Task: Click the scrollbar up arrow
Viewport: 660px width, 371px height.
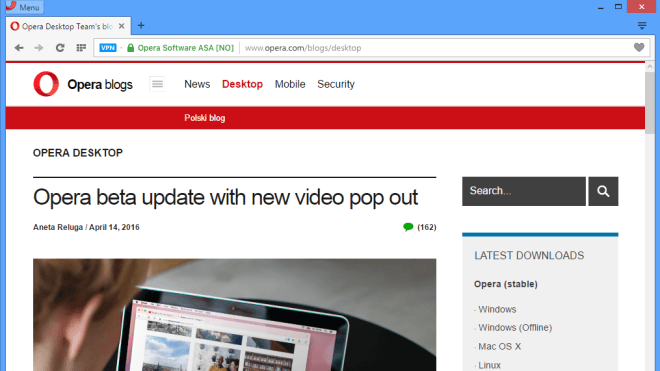Action: pos(650,67)
